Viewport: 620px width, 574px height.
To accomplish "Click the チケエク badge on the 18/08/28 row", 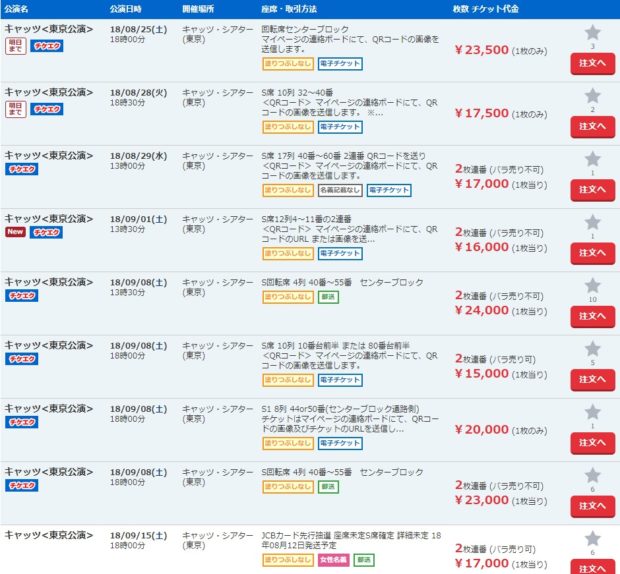I will (47, 109).
